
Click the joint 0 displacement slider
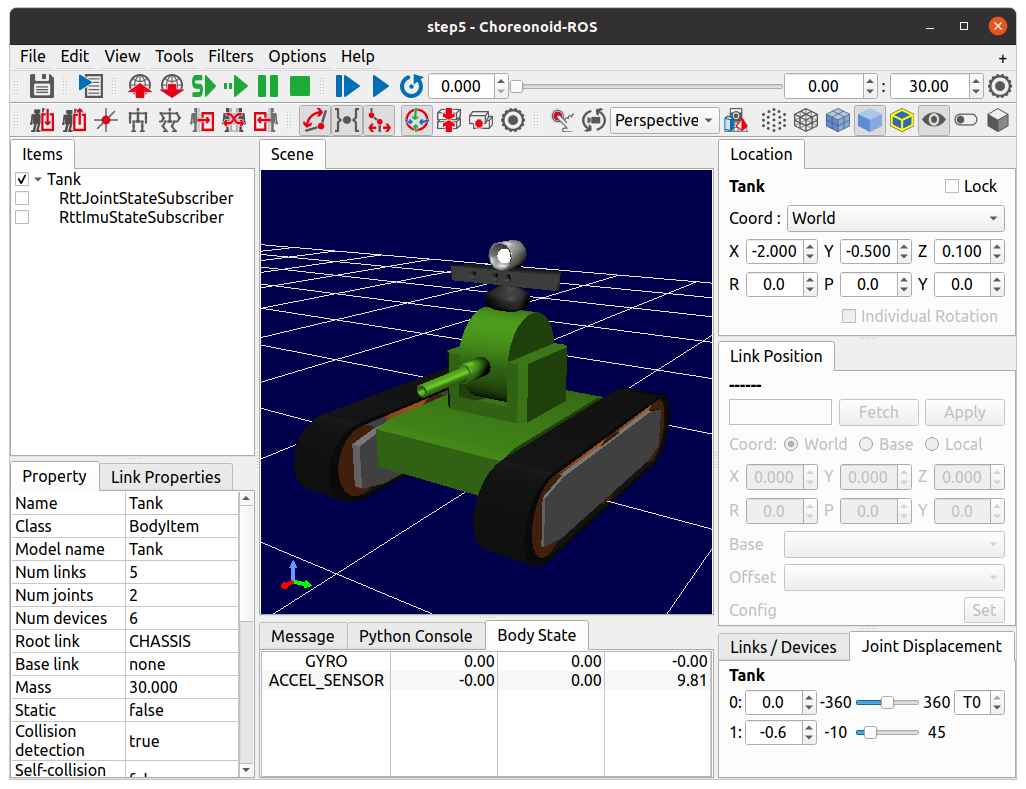point(886,702)
